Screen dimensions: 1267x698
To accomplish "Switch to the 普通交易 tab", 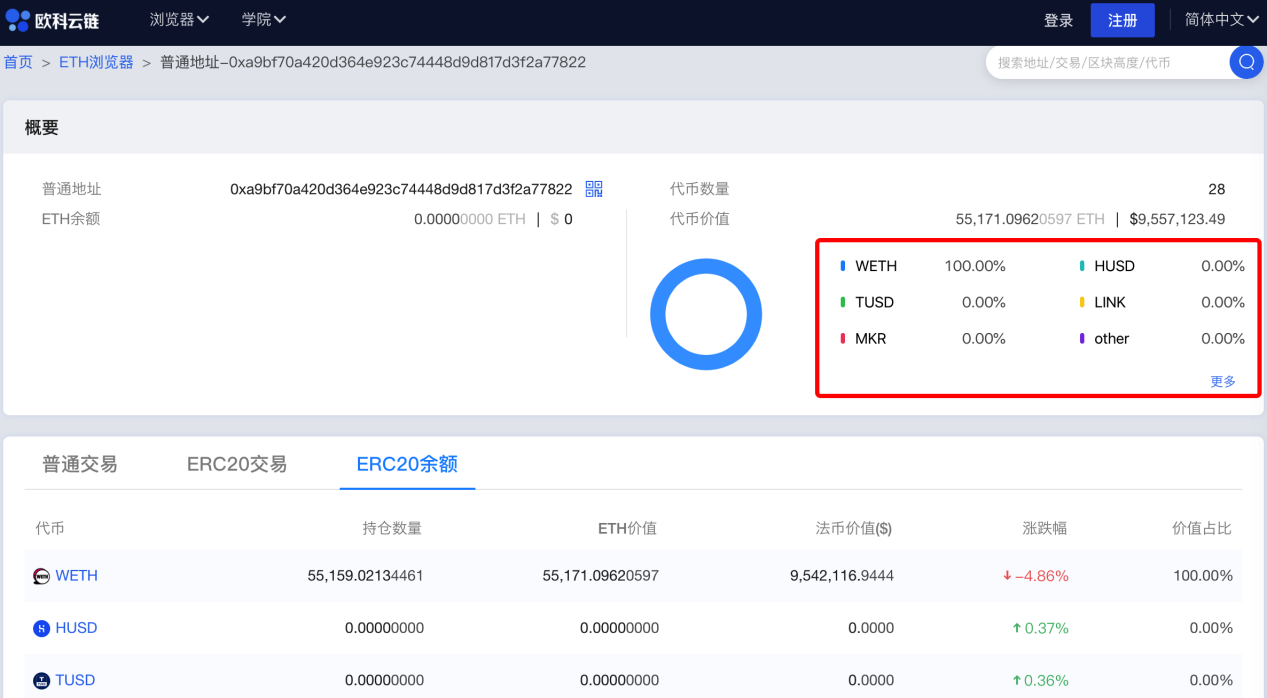I will click(80, 464).
